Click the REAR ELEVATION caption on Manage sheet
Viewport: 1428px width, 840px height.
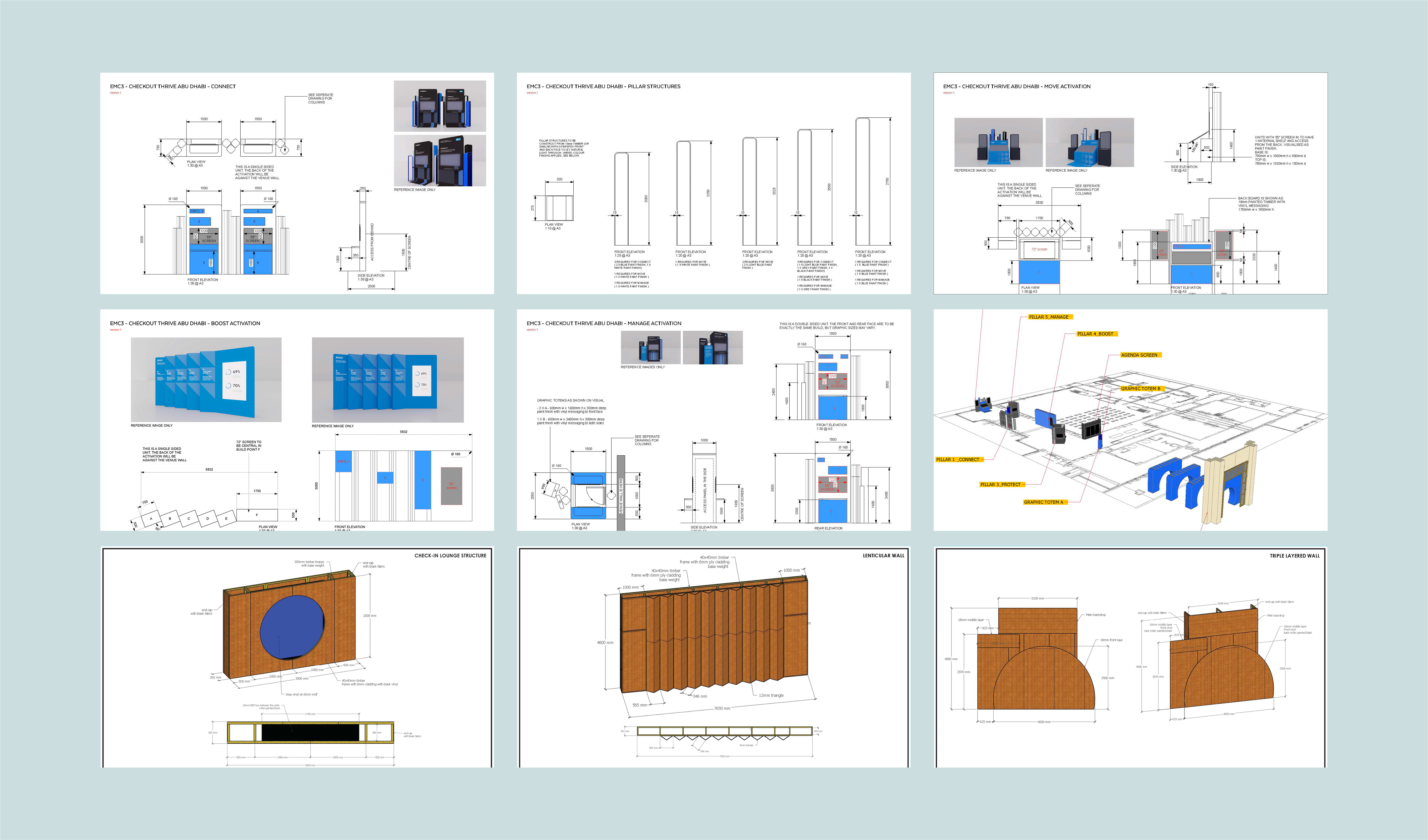pyautogui.click(x=829, y=528)
